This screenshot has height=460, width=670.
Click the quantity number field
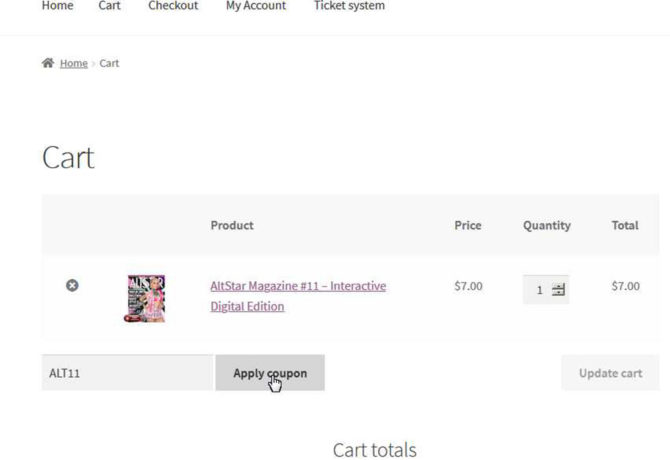point(540,290)
